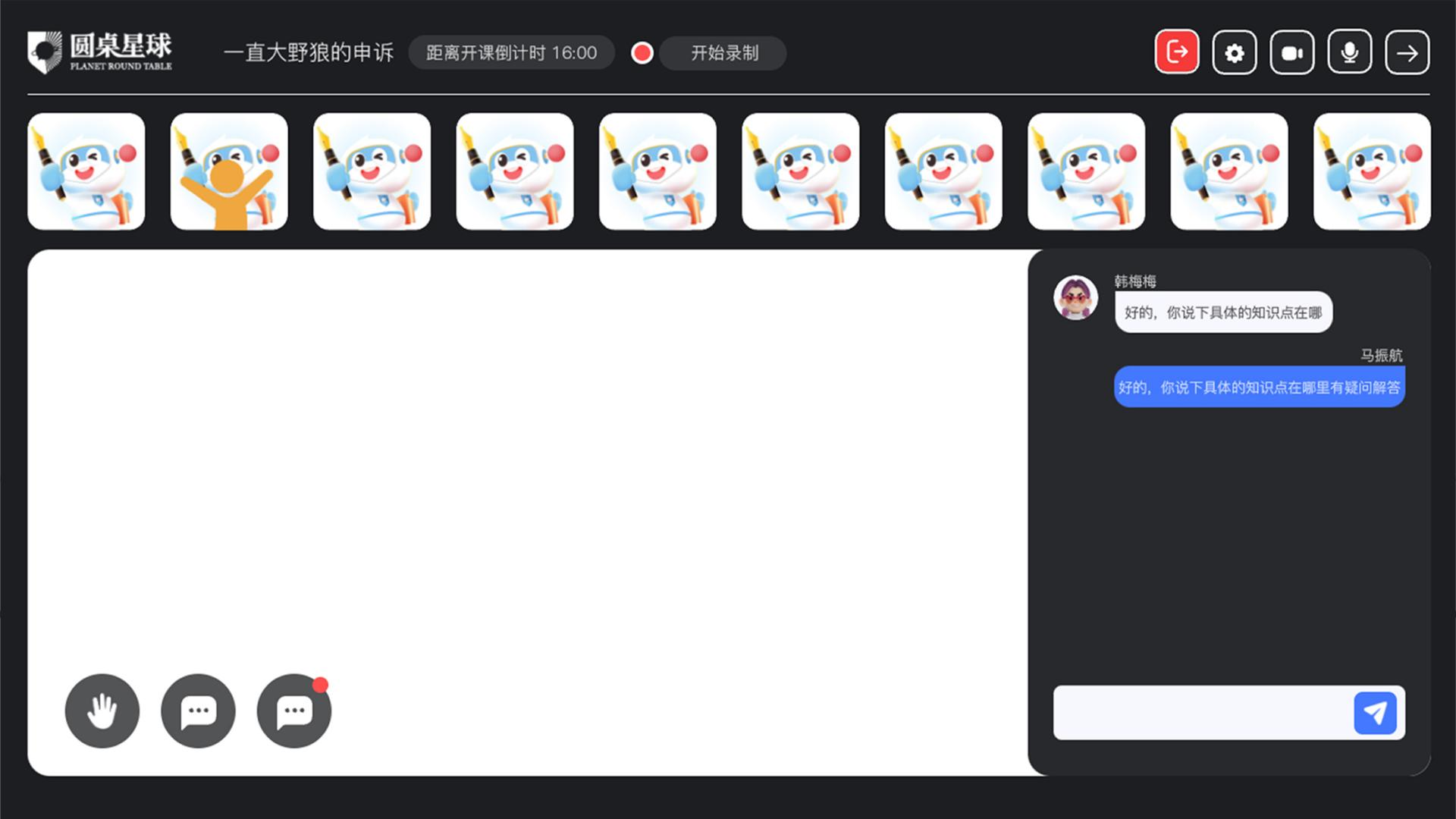Click message input field to type

tap(1200, 713)
